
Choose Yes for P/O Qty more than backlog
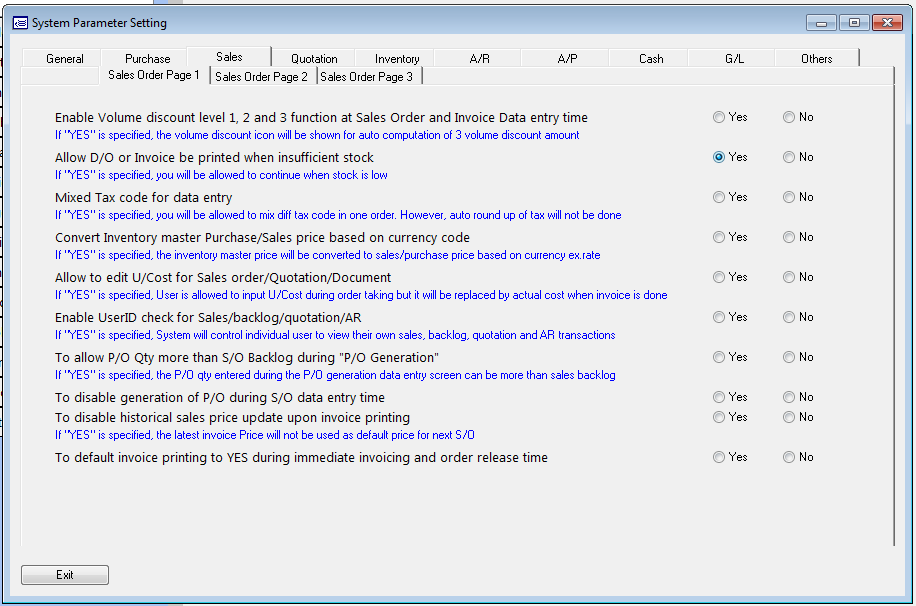(x=719, y=357)
